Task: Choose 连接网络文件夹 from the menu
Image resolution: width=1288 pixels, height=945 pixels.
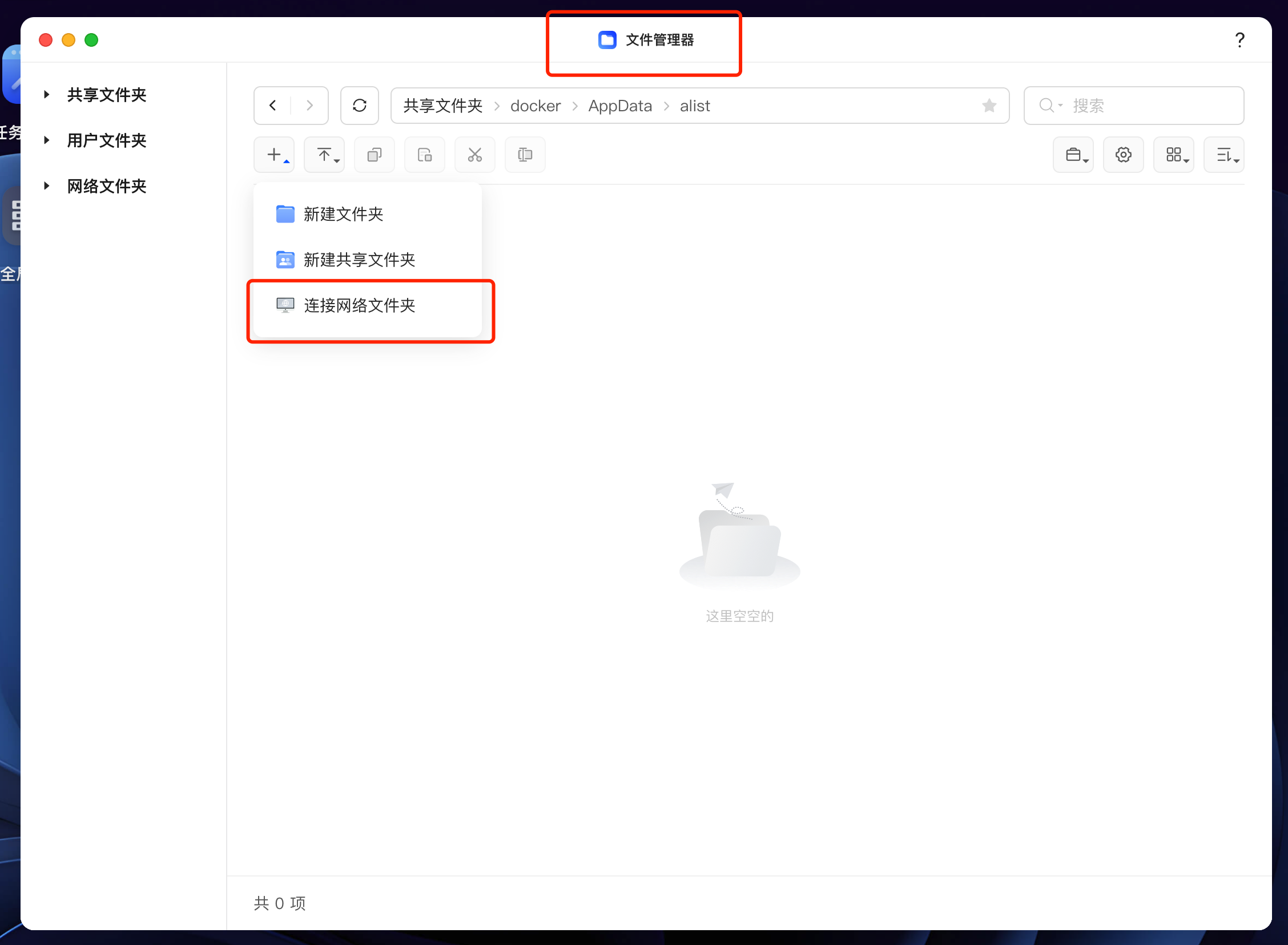Action: (x=367, y=305)
